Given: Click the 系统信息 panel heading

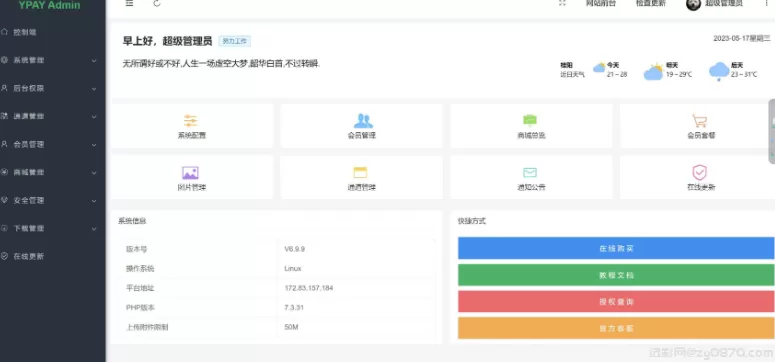Looking at the screenshot, I should pos(132,221).
